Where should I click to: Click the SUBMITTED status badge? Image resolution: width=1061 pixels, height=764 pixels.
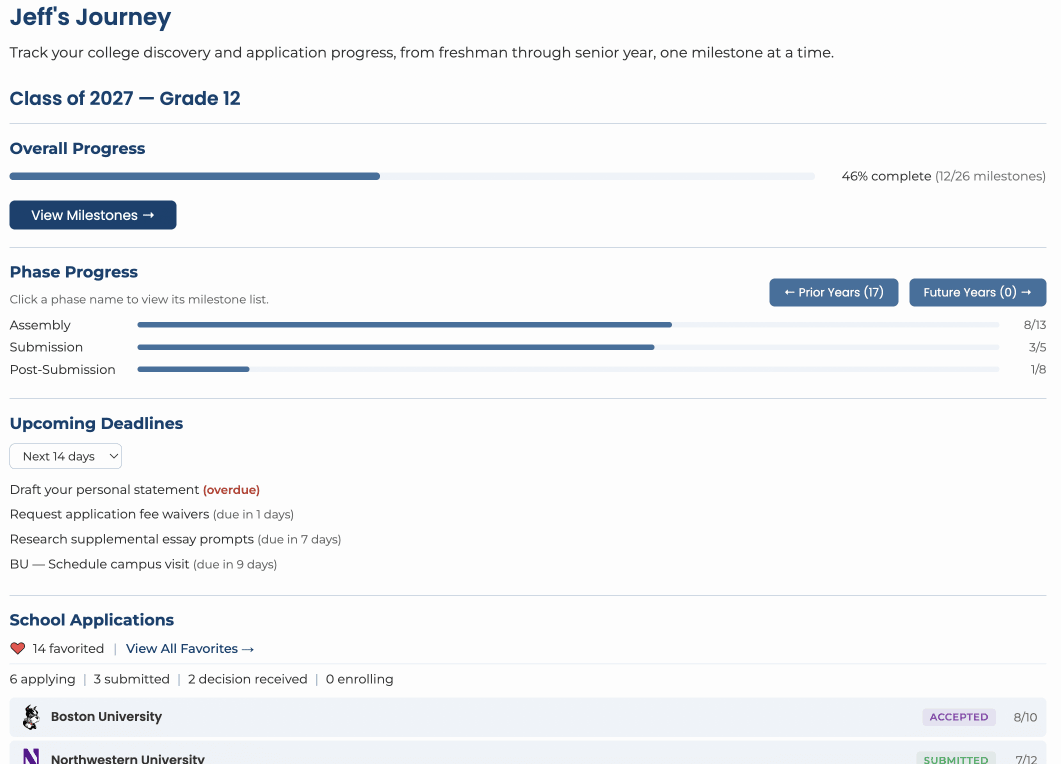[956, 759]
